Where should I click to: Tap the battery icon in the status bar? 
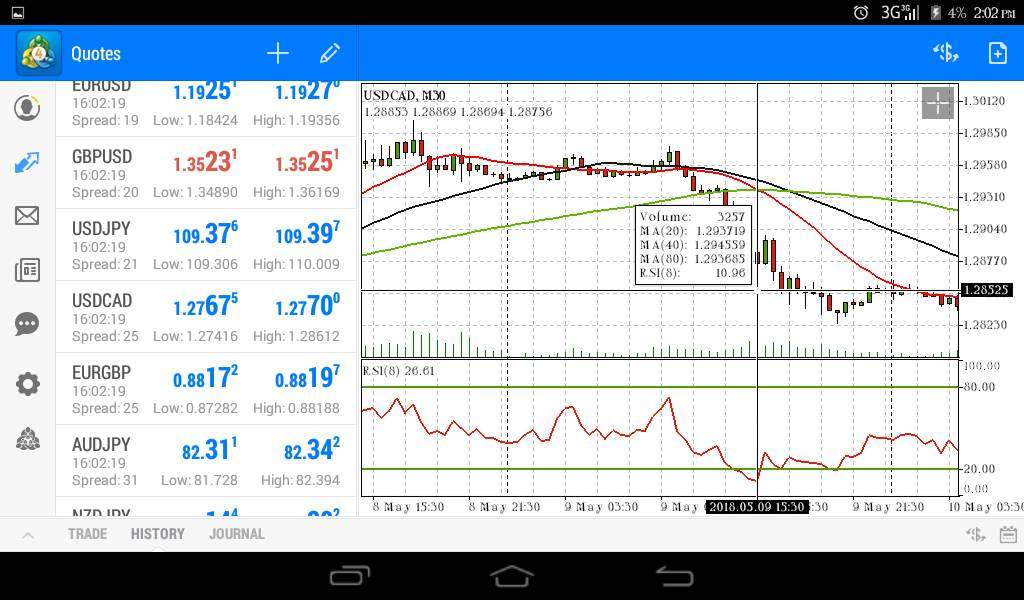click(x=936, y=12)
